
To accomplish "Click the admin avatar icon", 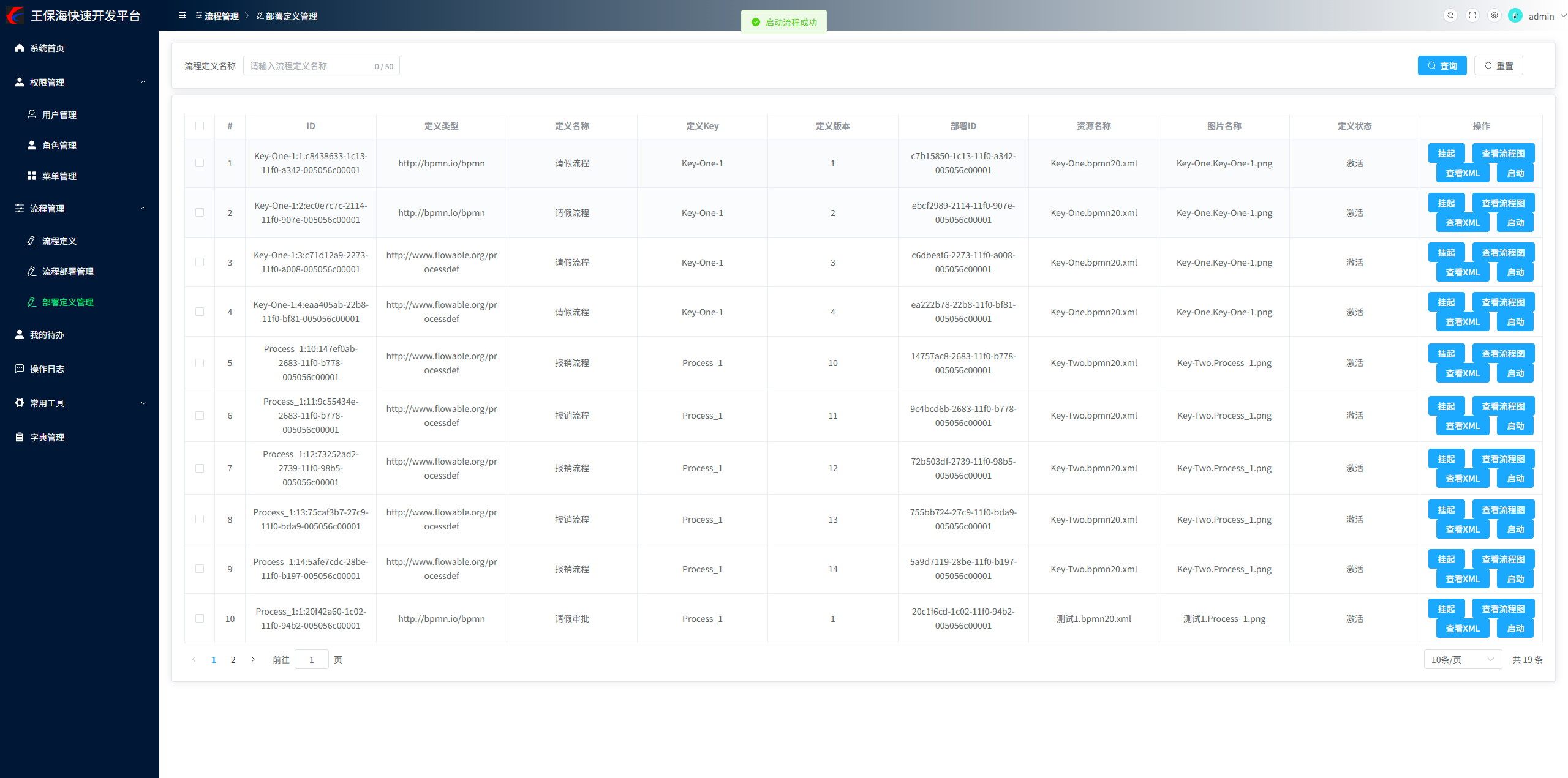I will tap(1515, 16).
